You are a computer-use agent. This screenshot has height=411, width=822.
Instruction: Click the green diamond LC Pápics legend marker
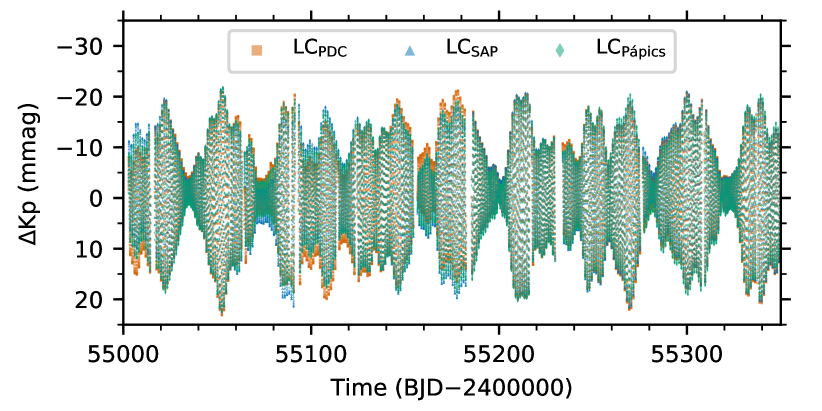coord(560,51)
